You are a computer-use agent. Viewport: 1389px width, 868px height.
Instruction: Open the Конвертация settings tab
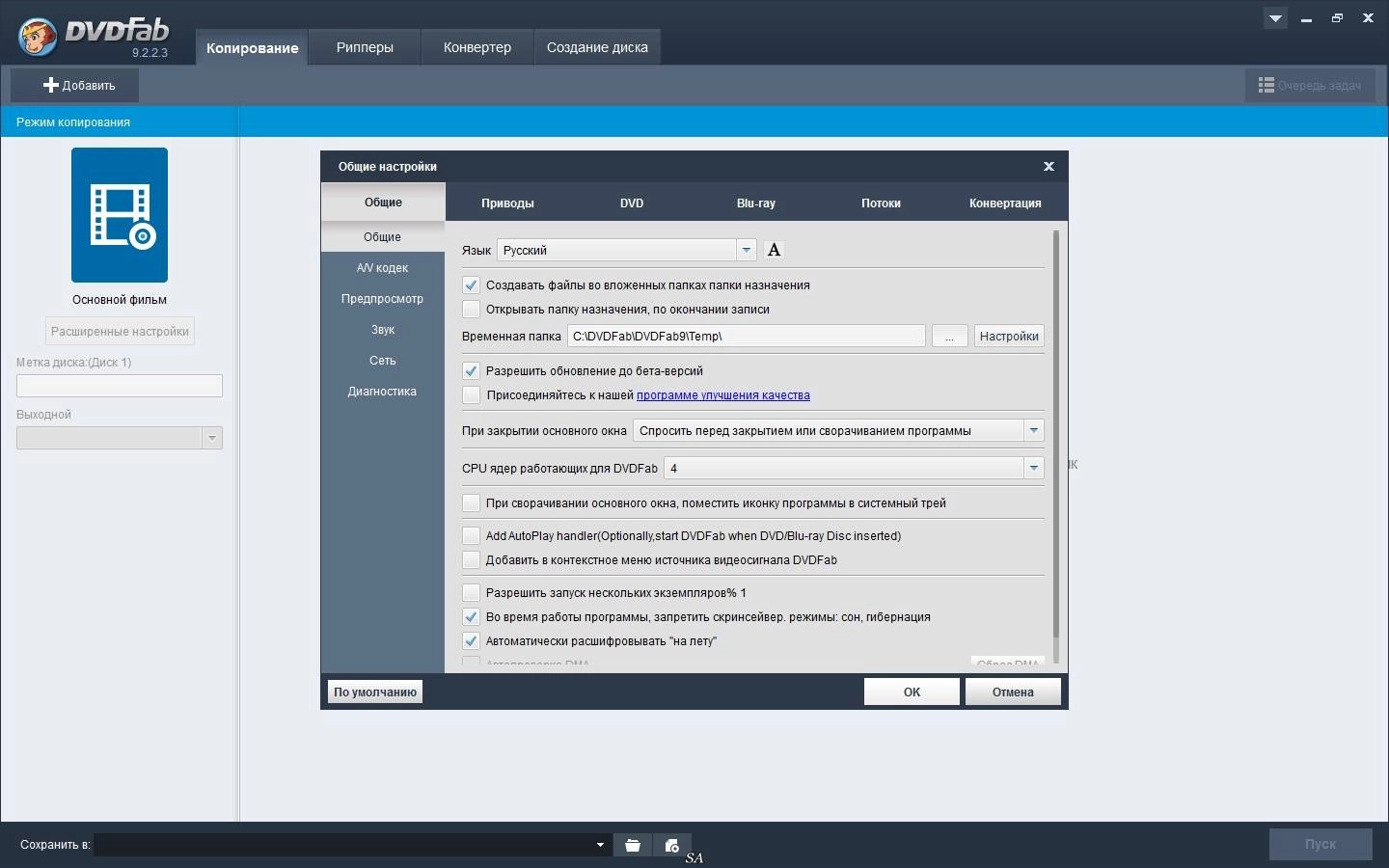click(x=1005, y=203)
